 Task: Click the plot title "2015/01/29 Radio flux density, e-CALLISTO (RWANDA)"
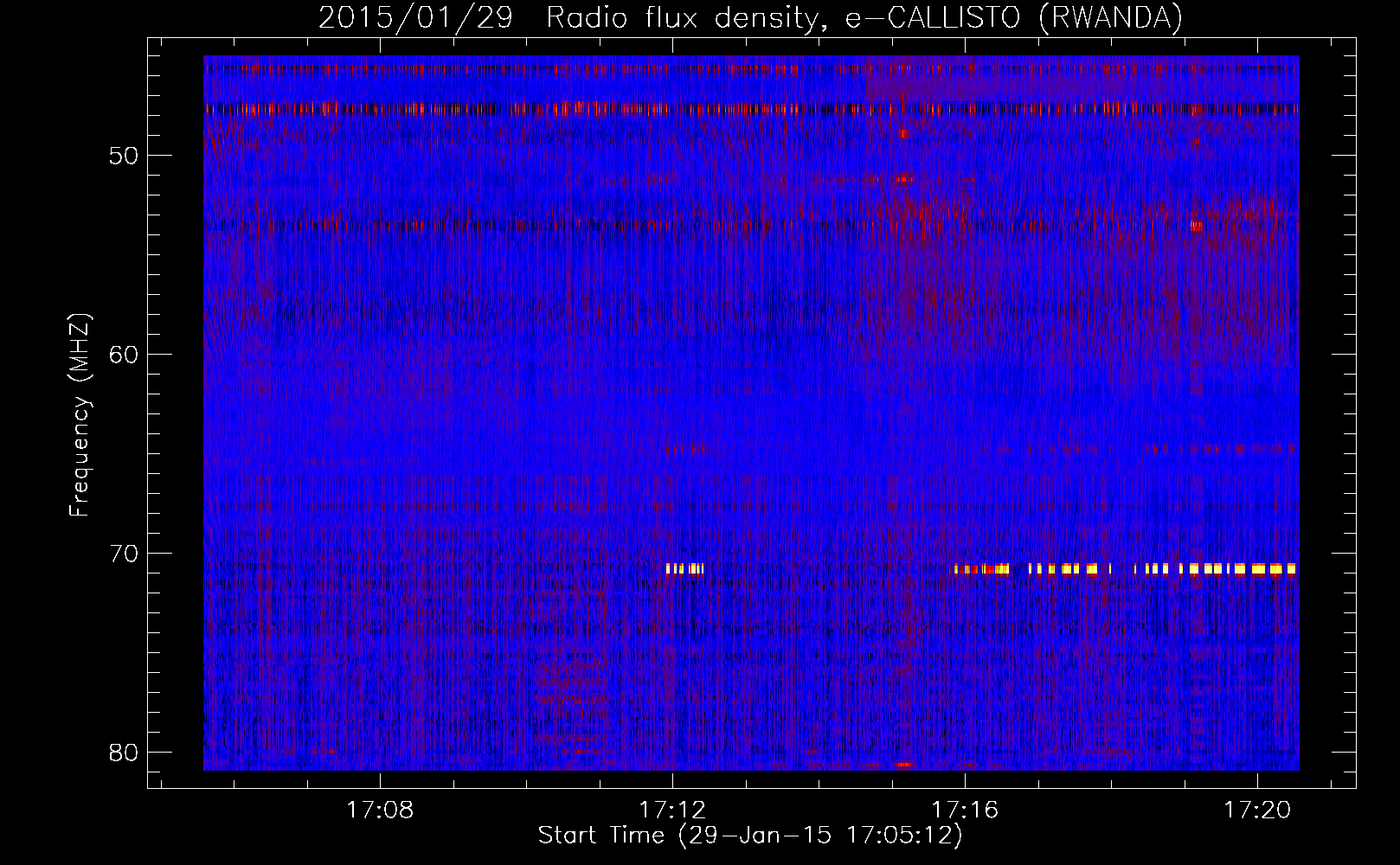(750, 17)
